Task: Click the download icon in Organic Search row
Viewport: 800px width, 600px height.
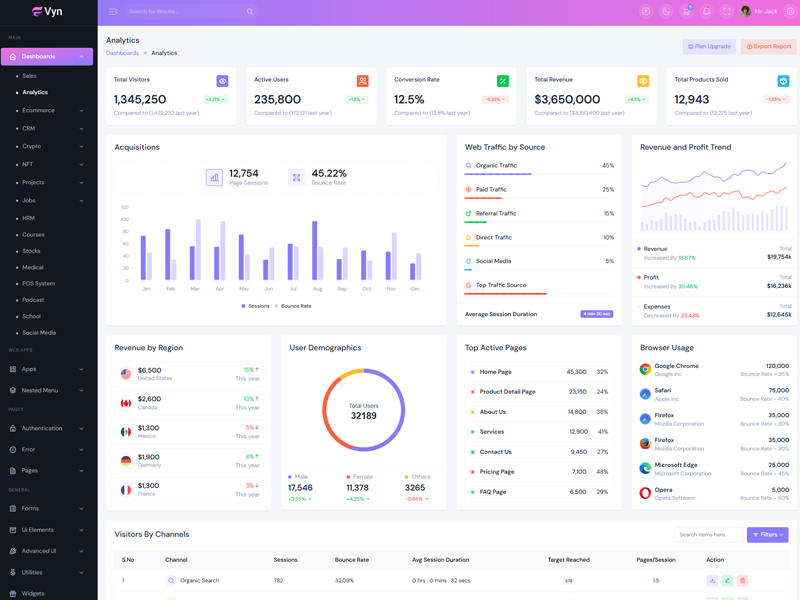Action: 712,580
